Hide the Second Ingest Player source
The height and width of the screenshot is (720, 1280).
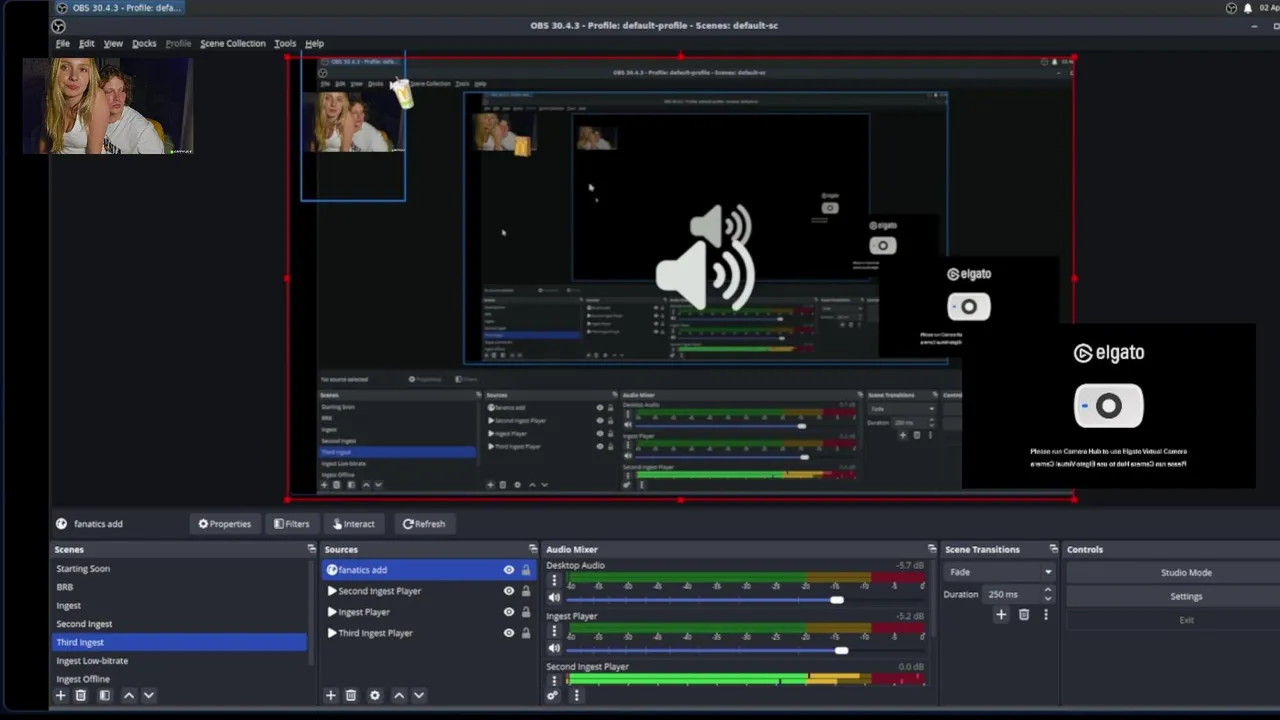coord(509,591)
